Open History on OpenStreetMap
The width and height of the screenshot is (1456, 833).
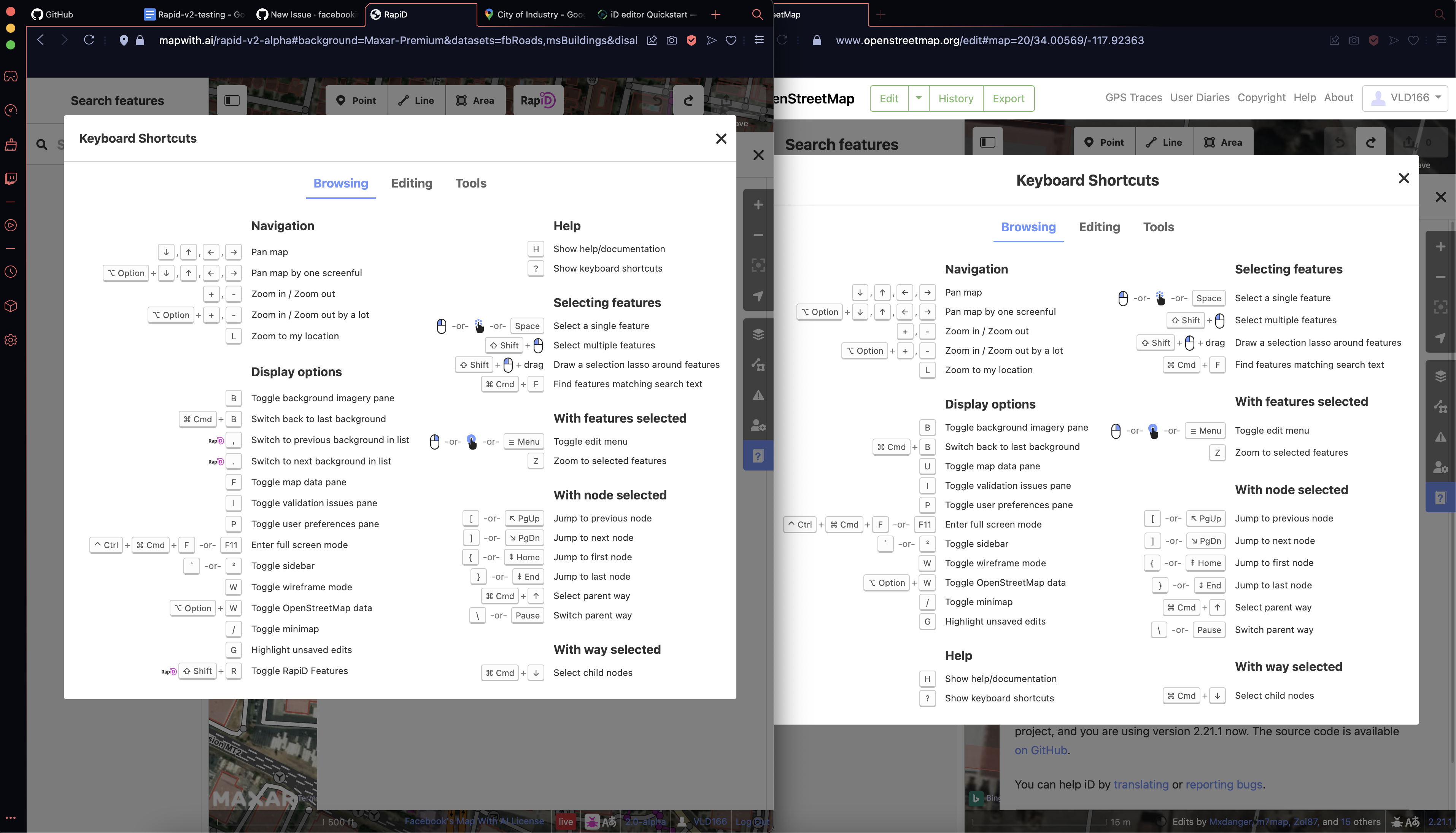coord(955,99)
